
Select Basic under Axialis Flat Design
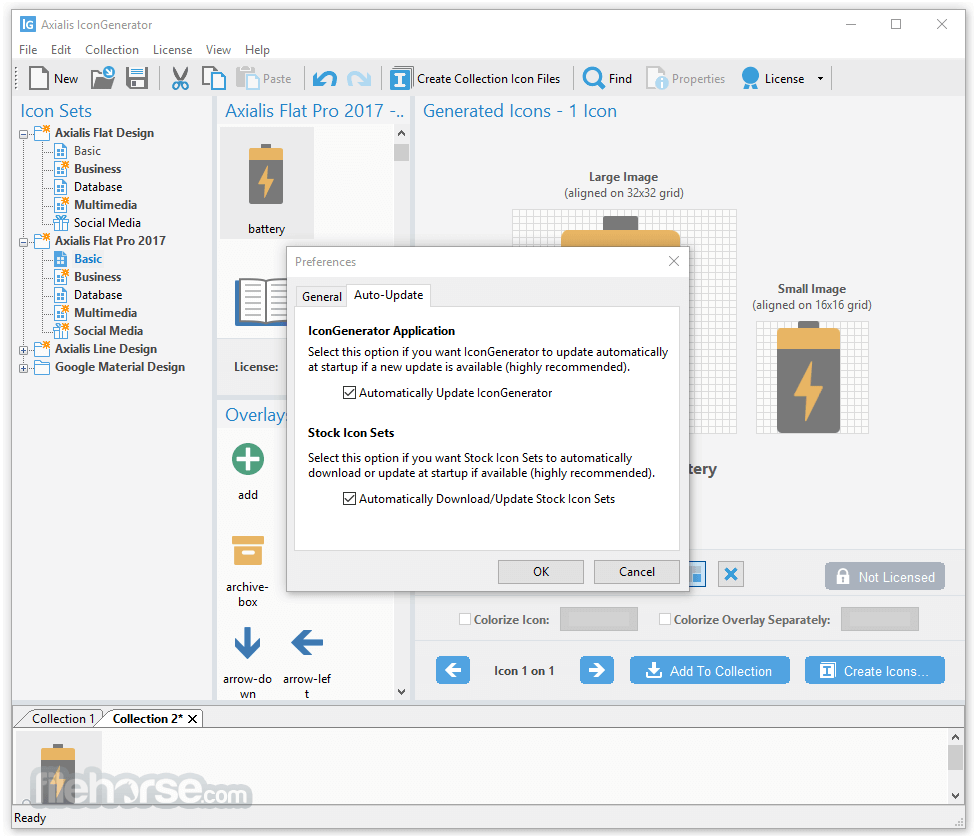click(87, 151)
